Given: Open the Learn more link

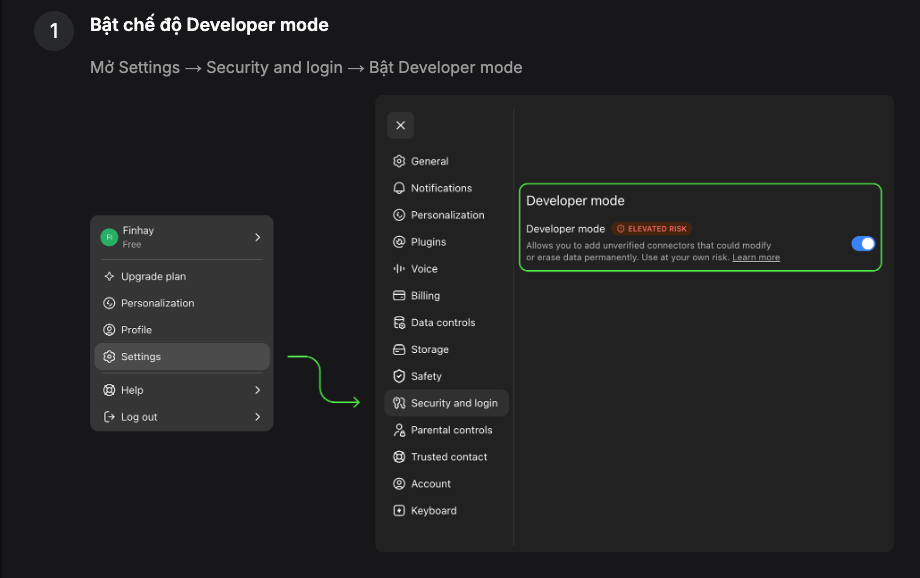Looking at the screenshot, I should [x=756, y=258].
